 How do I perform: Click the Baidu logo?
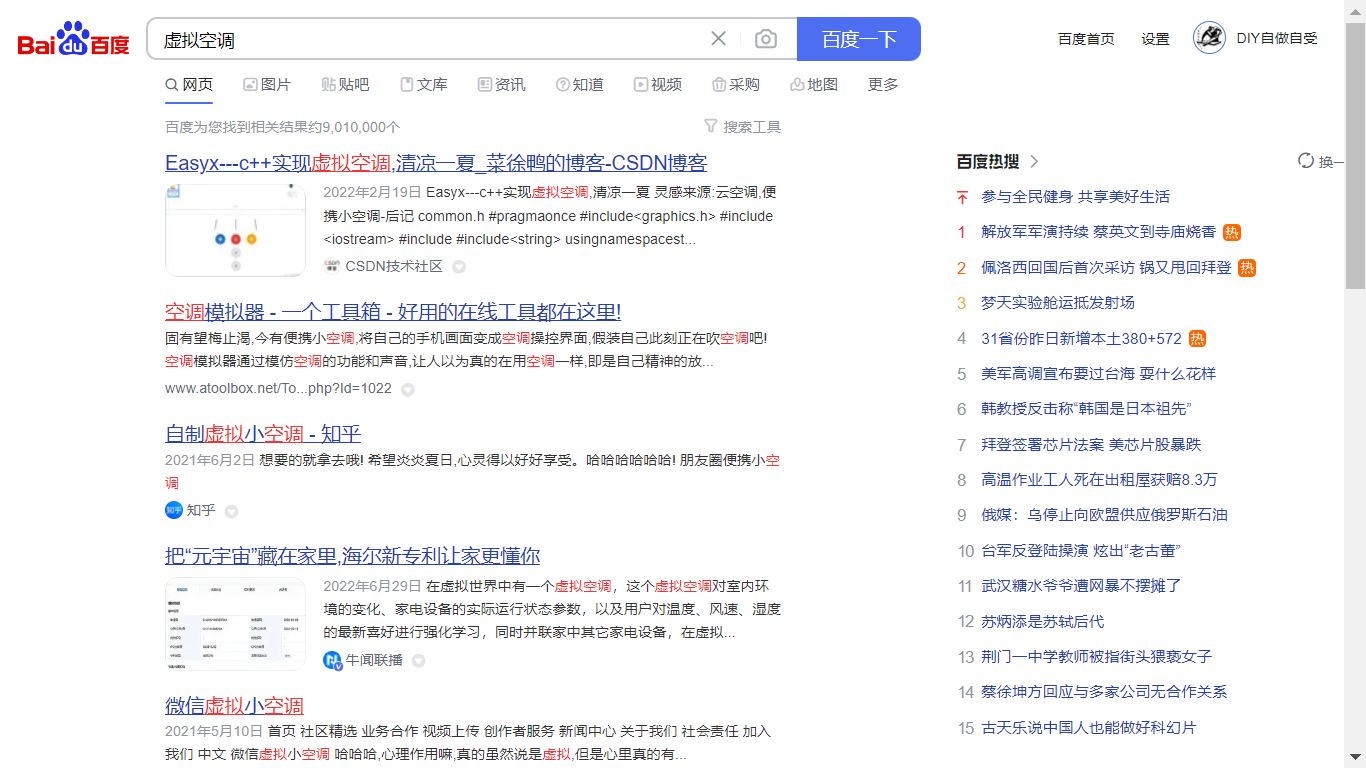click(x=74, y=39)
